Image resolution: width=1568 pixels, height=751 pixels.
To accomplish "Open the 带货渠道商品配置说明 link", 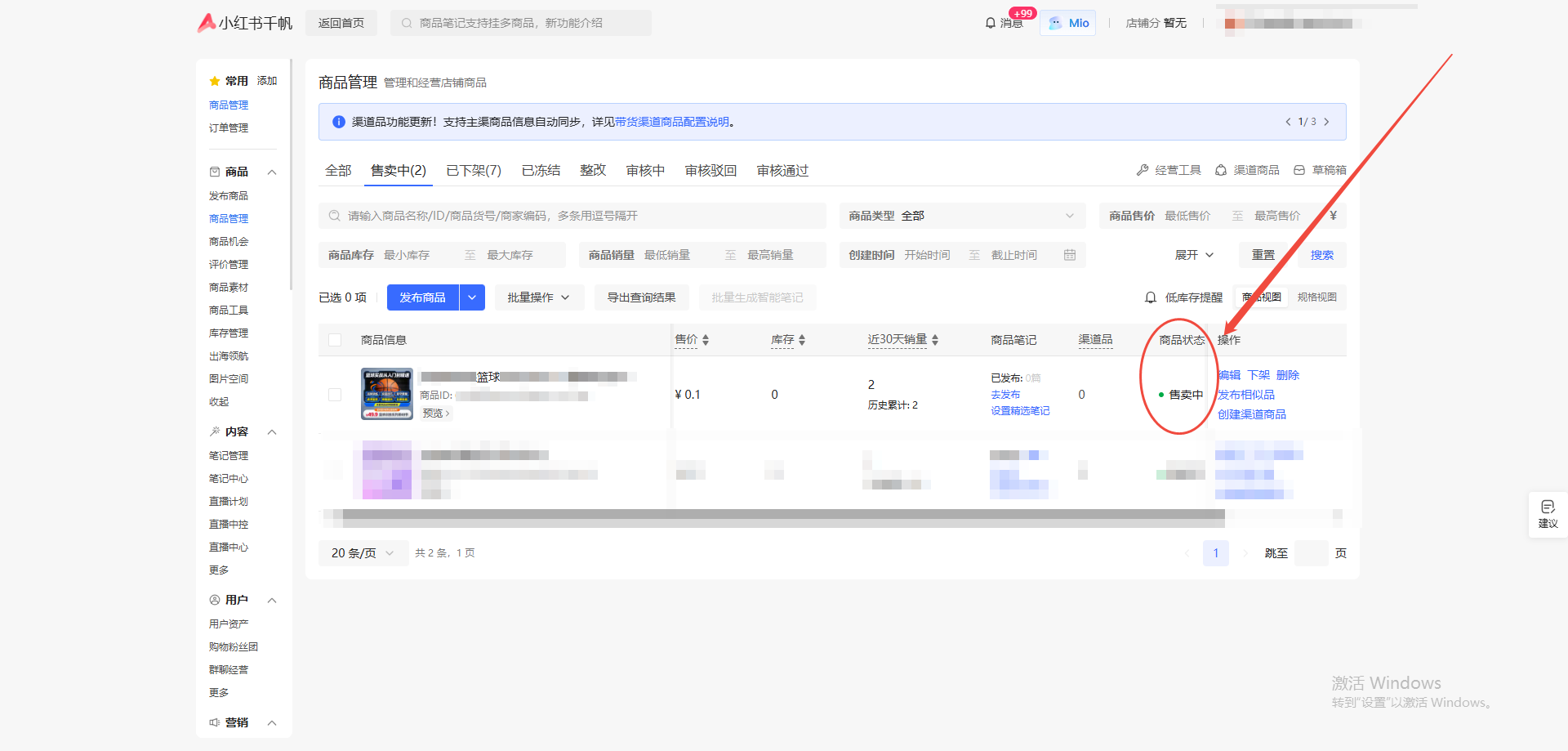I will coord(672,122).
